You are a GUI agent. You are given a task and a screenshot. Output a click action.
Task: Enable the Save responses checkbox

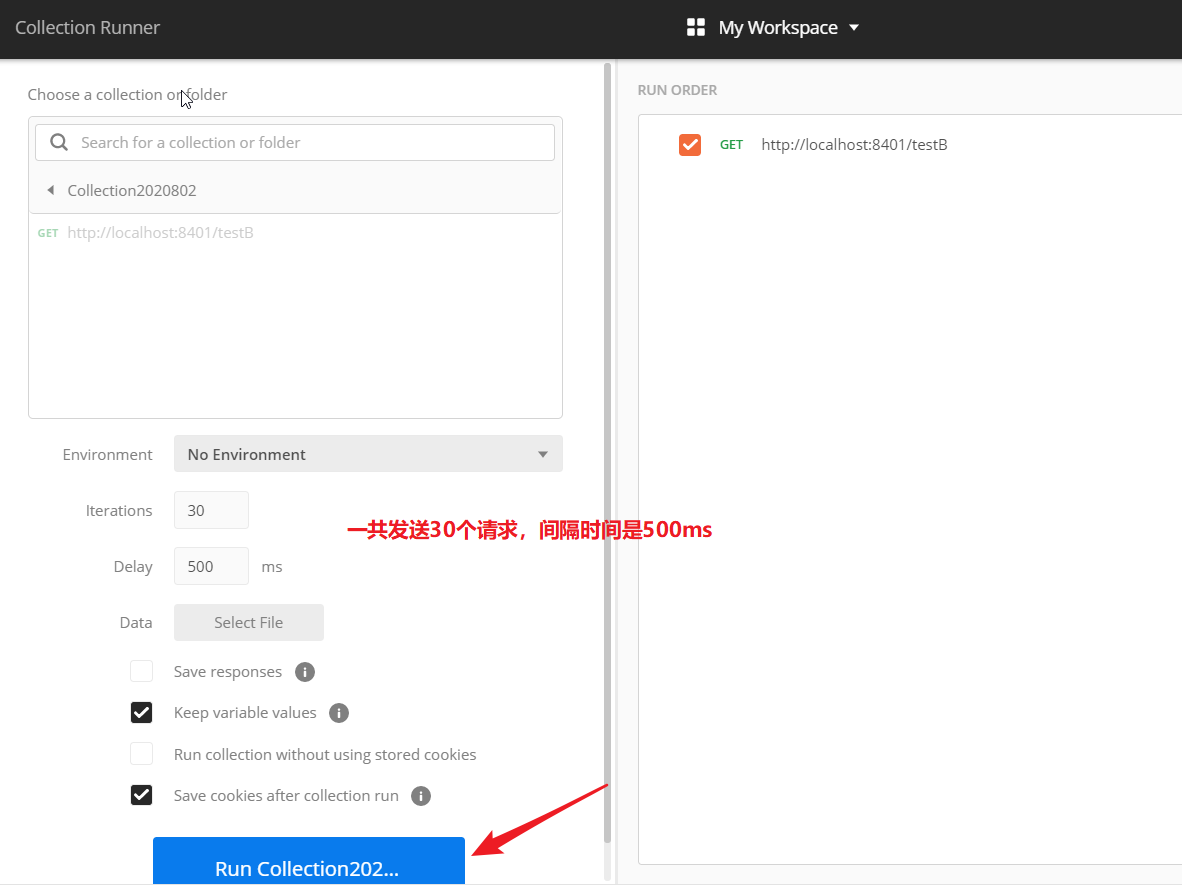coord(142,671)
